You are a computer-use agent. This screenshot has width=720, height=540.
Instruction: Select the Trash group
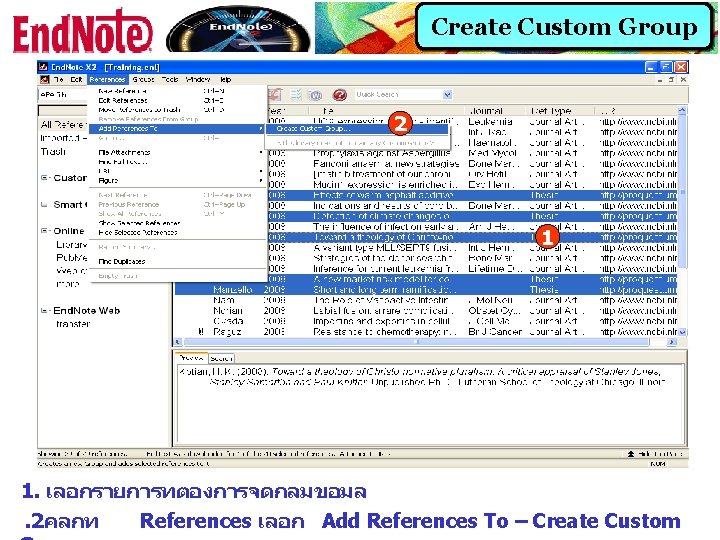click(53, 152)
